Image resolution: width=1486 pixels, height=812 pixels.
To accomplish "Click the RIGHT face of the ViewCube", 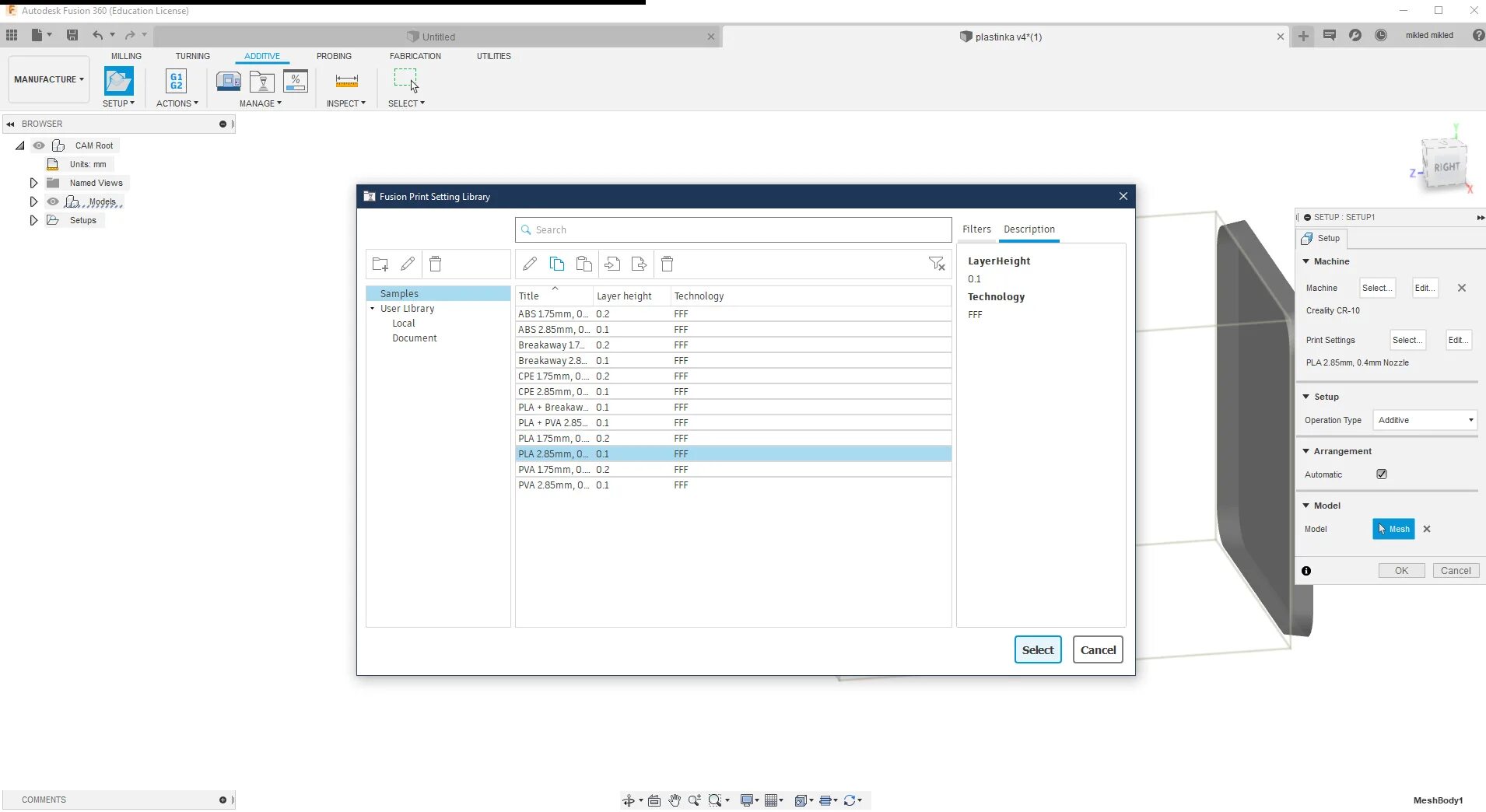I will (1446, 167).
